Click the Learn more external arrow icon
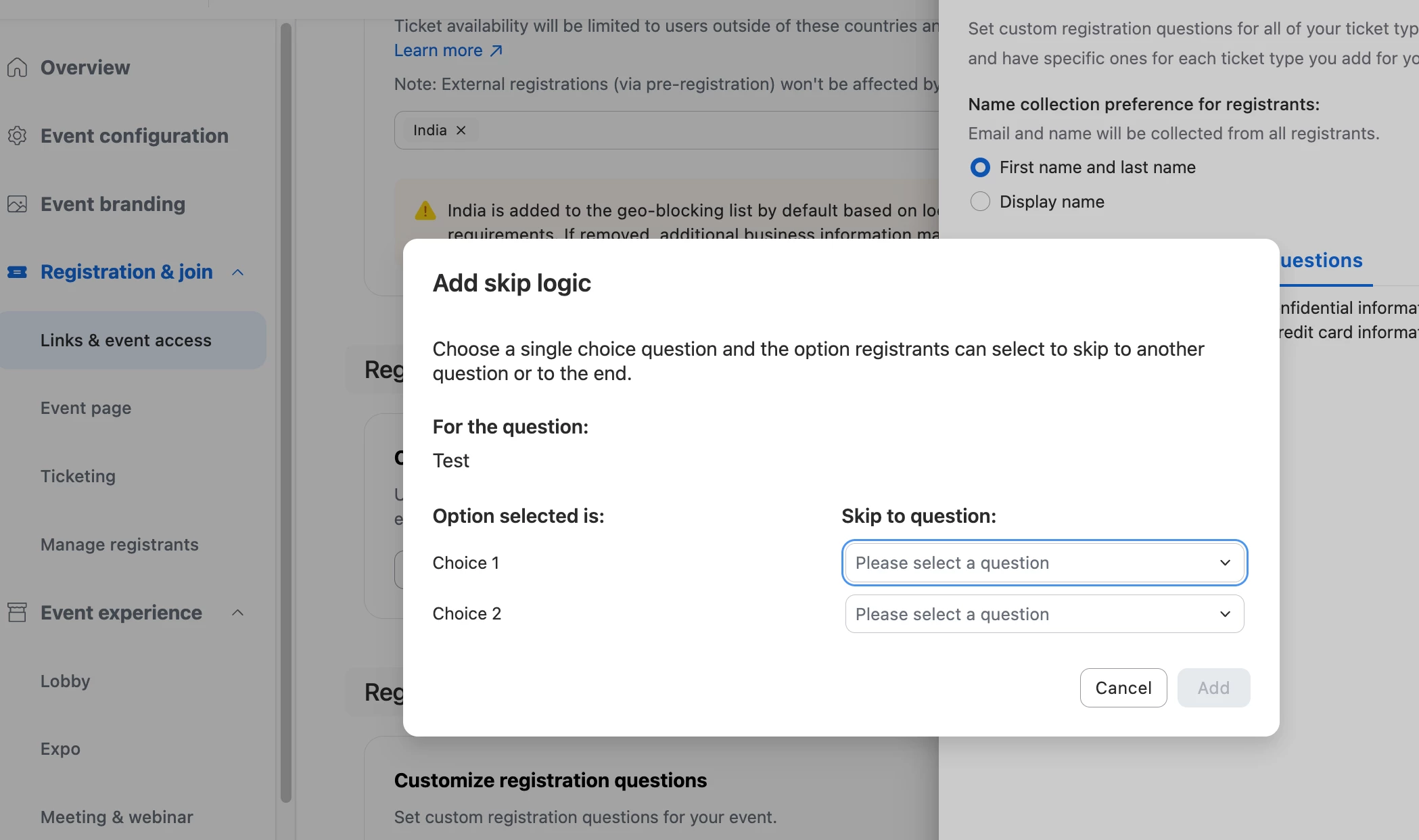Viewport: 1419px width, 840px height. (496, 51)
